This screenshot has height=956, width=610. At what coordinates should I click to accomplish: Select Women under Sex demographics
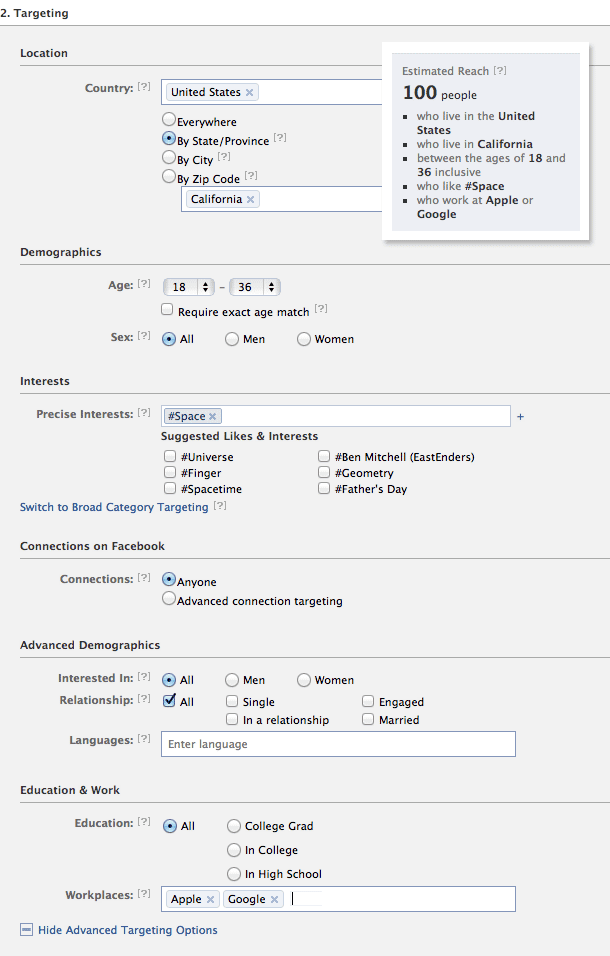[x=304, y=339]
